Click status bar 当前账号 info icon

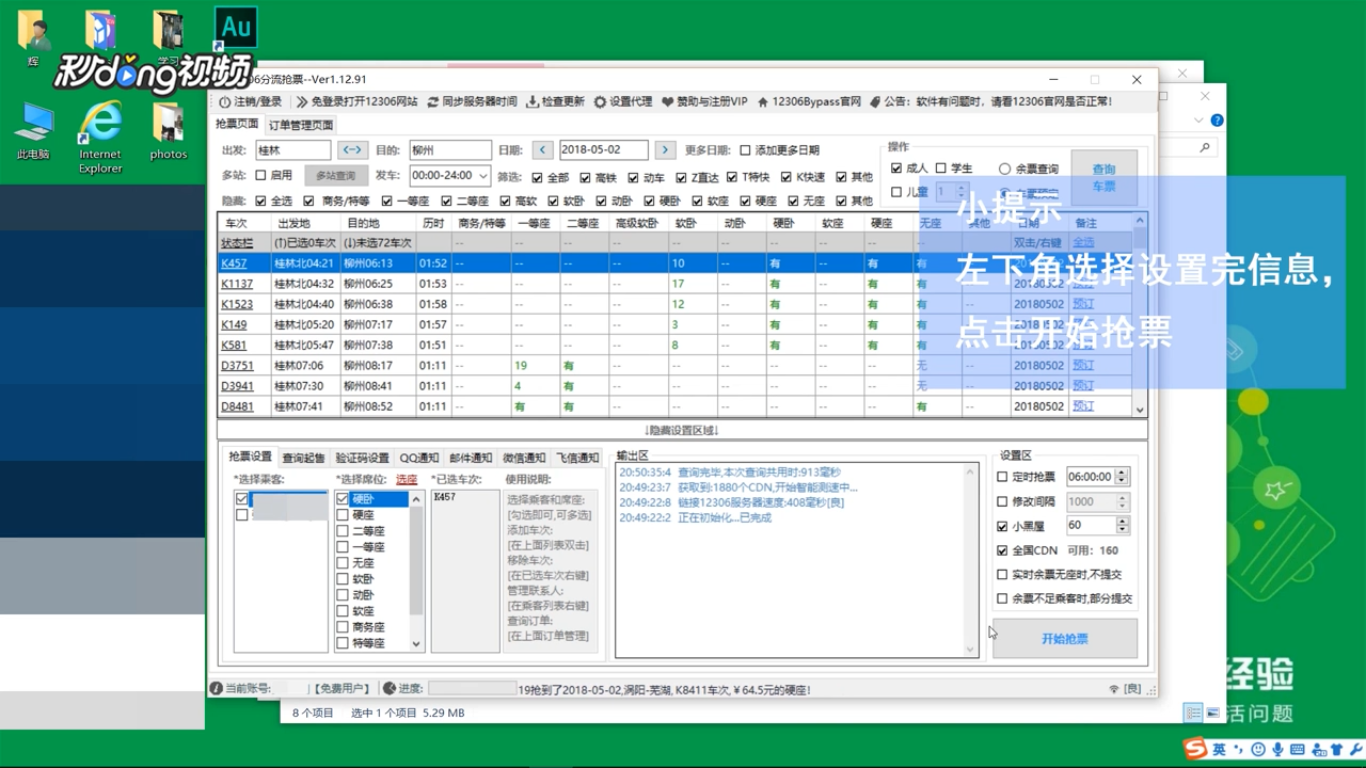(216, 689)
